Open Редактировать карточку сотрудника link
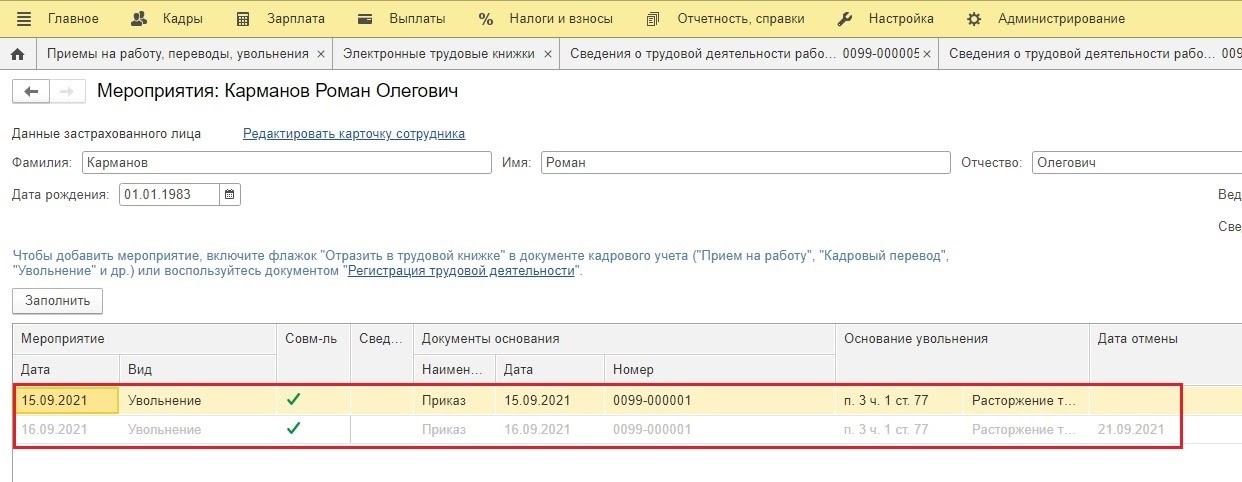This screenshot has width=1242, height=482. [354, 134]
